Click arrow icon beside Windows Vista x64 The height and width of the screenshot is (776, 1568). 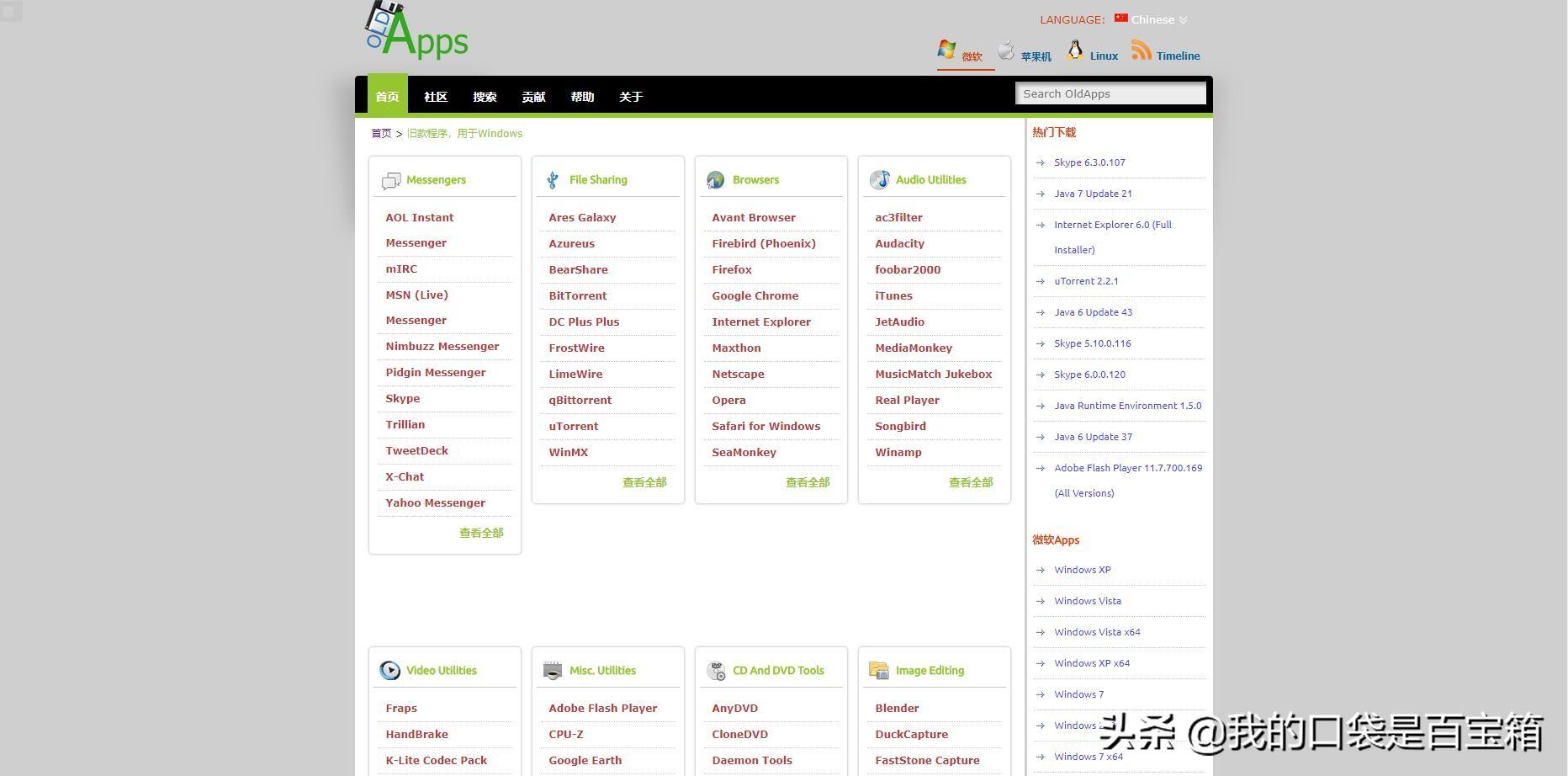[1041, 632]
